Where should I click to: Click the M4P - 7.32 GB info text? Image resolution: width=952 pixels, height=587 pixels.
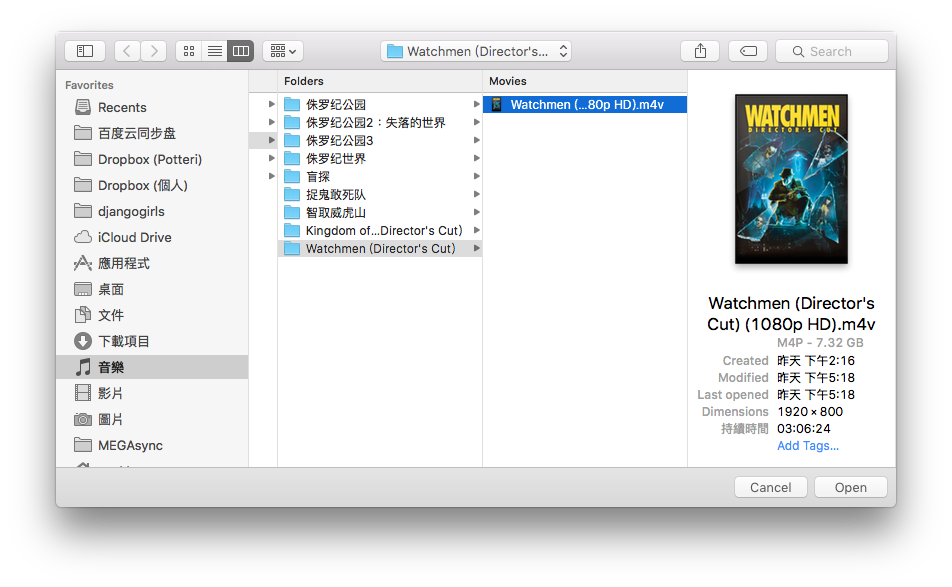820,343
